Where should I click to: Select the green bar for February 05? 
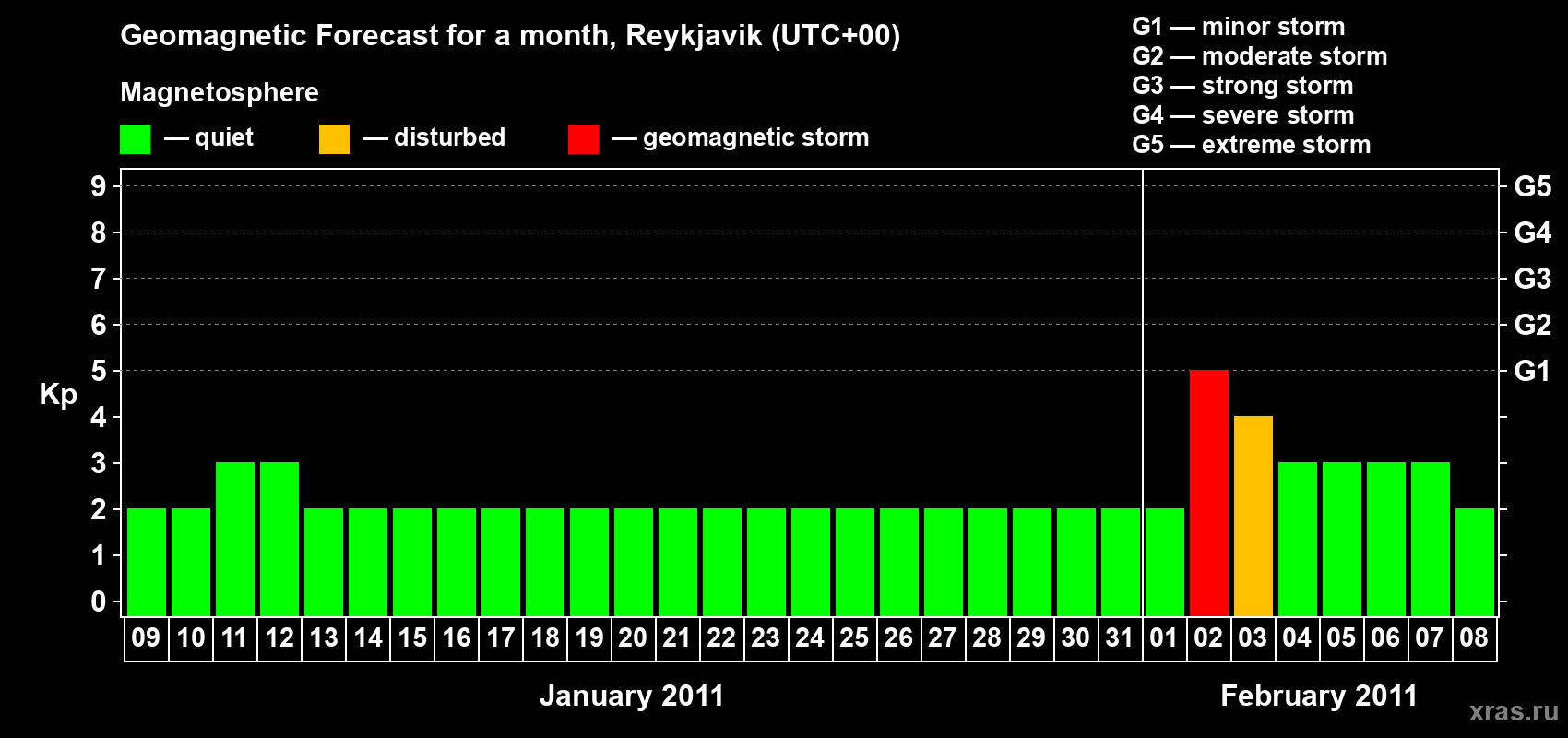(1342, 539)
